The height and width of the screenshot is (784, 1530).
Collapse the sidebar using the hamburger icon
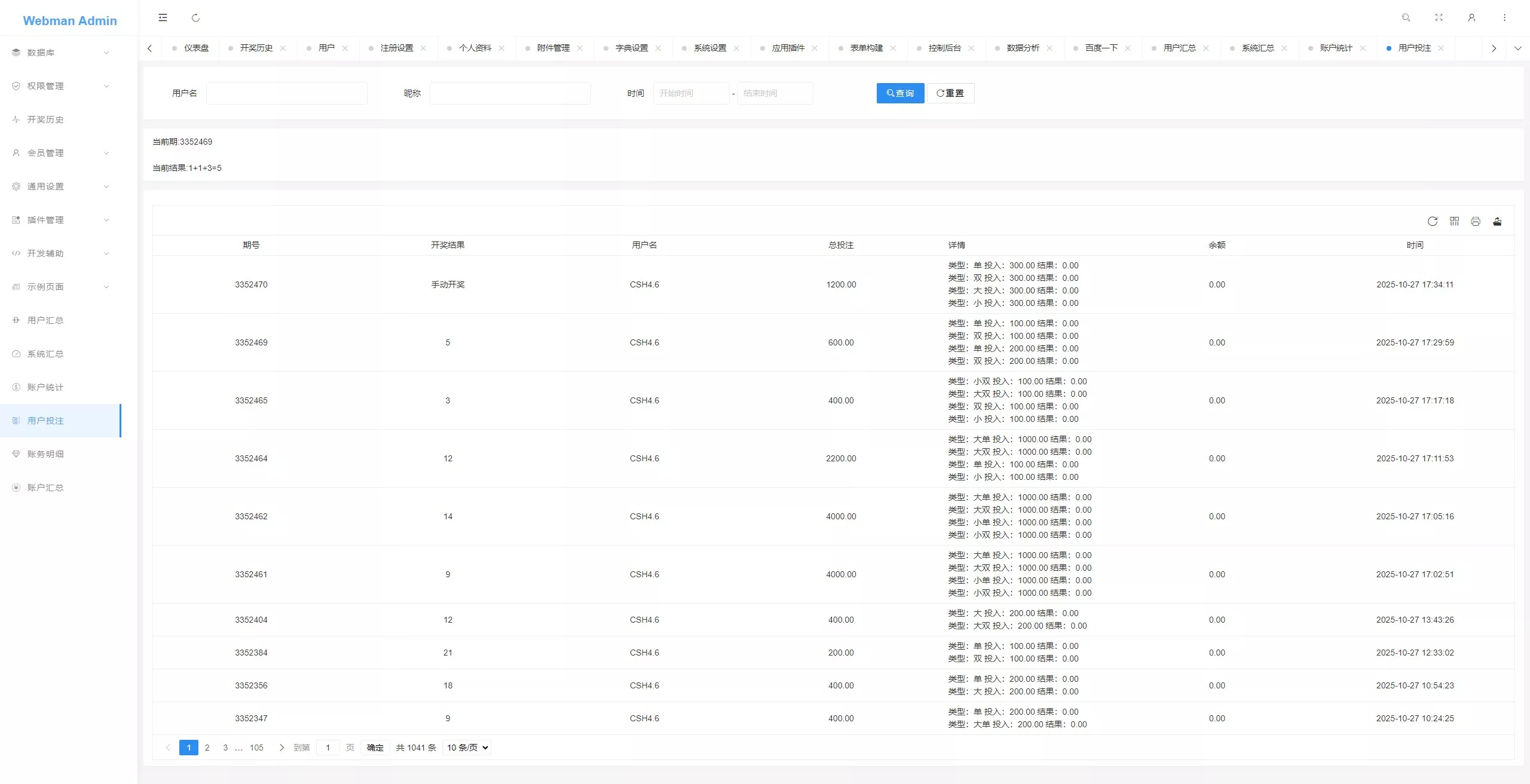click(x=163, y=17)
